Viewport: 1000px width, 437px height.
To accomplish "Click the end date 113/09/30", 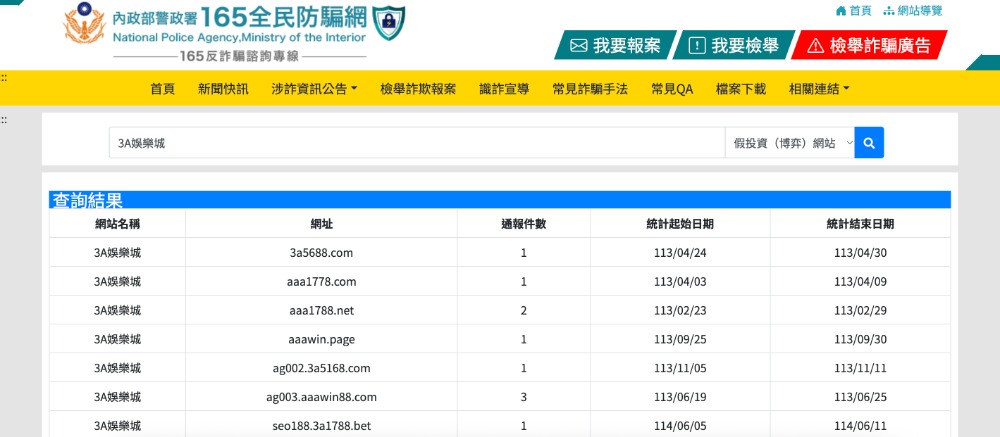I will [x=860, y=339].
